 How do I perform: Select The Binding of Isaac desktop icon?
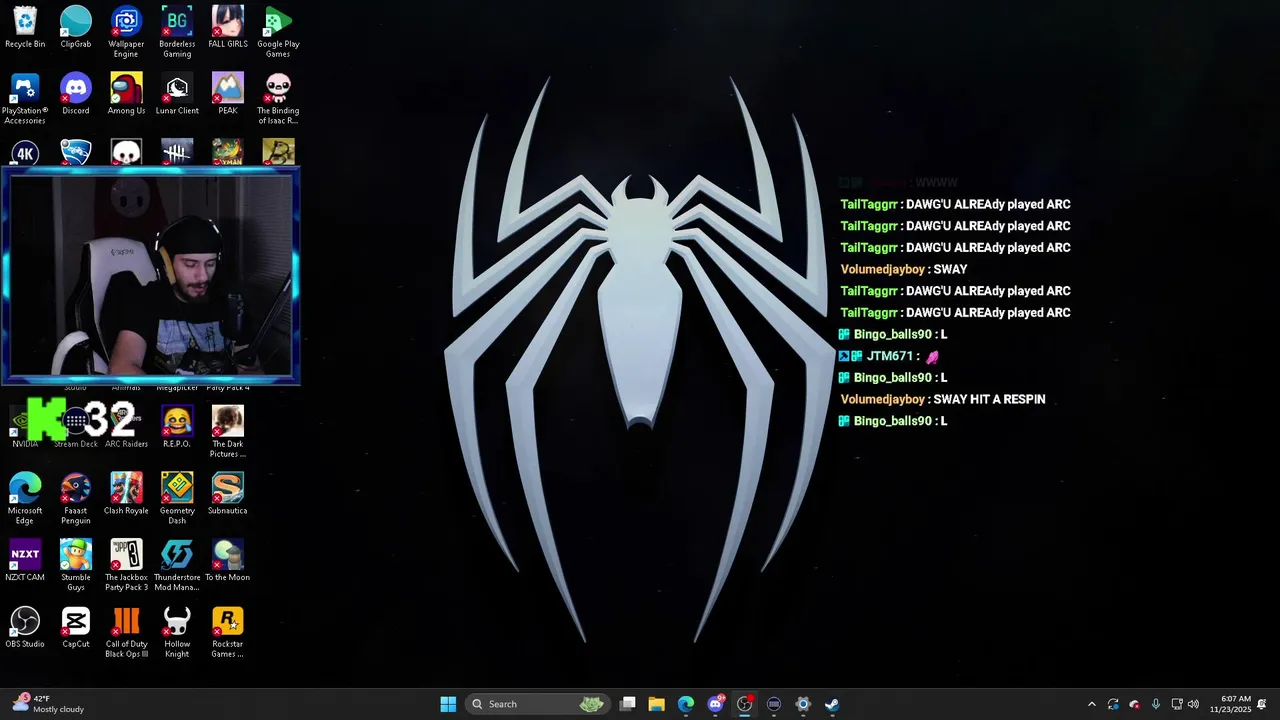278,99
